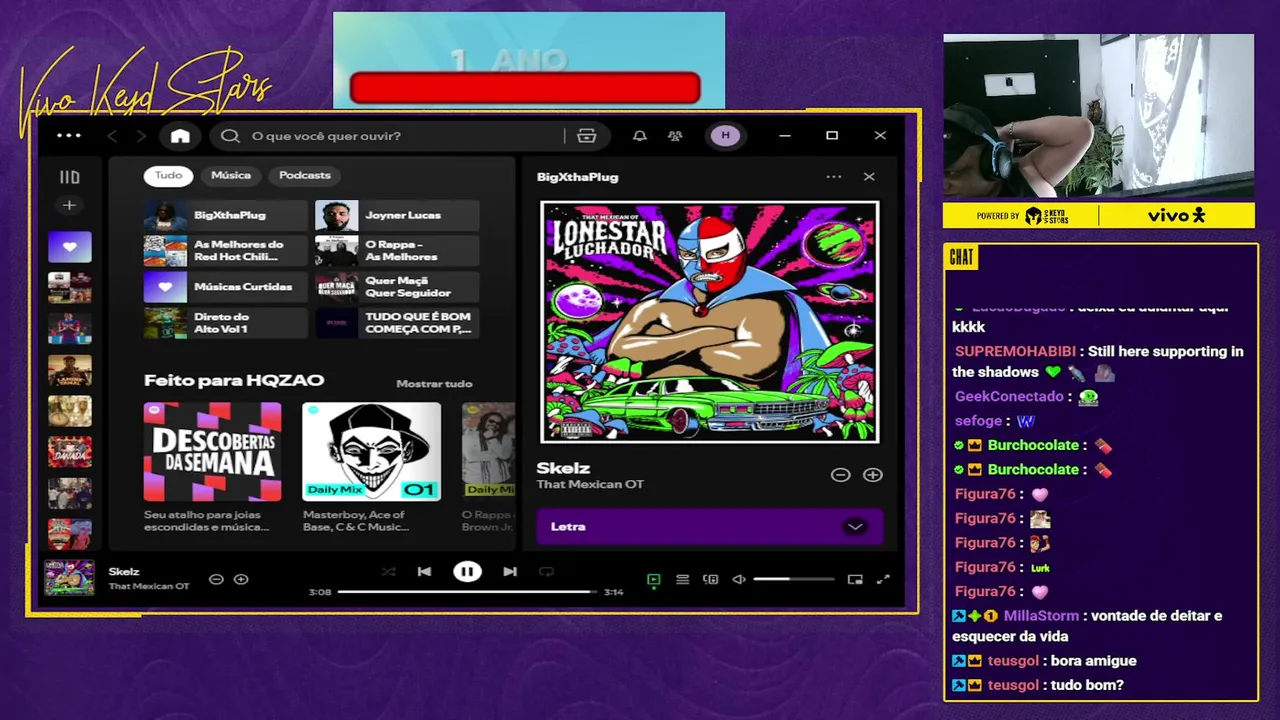Close the BigXthaPlug now playing panel
Viewport: 1280px width, 720px height.
pos(869,177)
